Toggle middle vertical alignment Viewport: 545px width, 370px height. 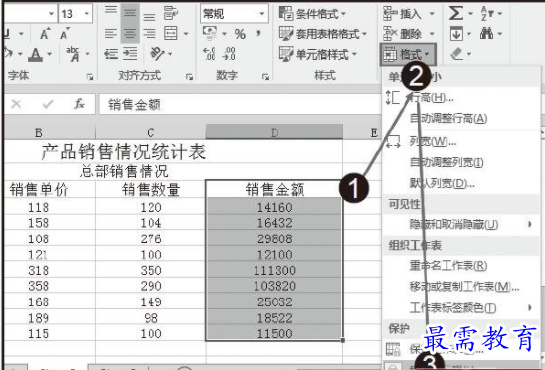point(130,14)
